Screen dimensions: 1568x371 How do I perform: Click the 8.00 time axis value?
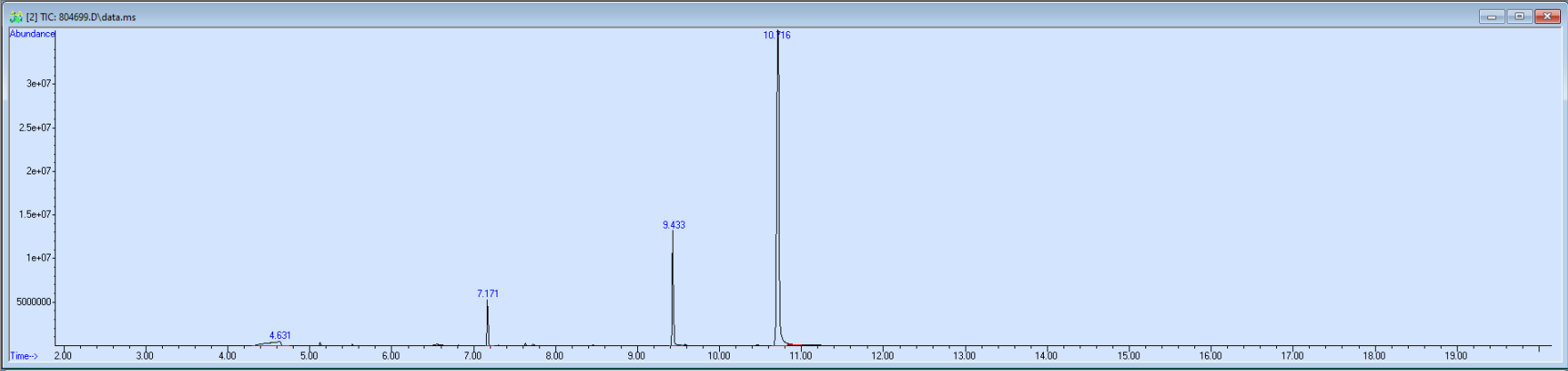pos(554,356)
